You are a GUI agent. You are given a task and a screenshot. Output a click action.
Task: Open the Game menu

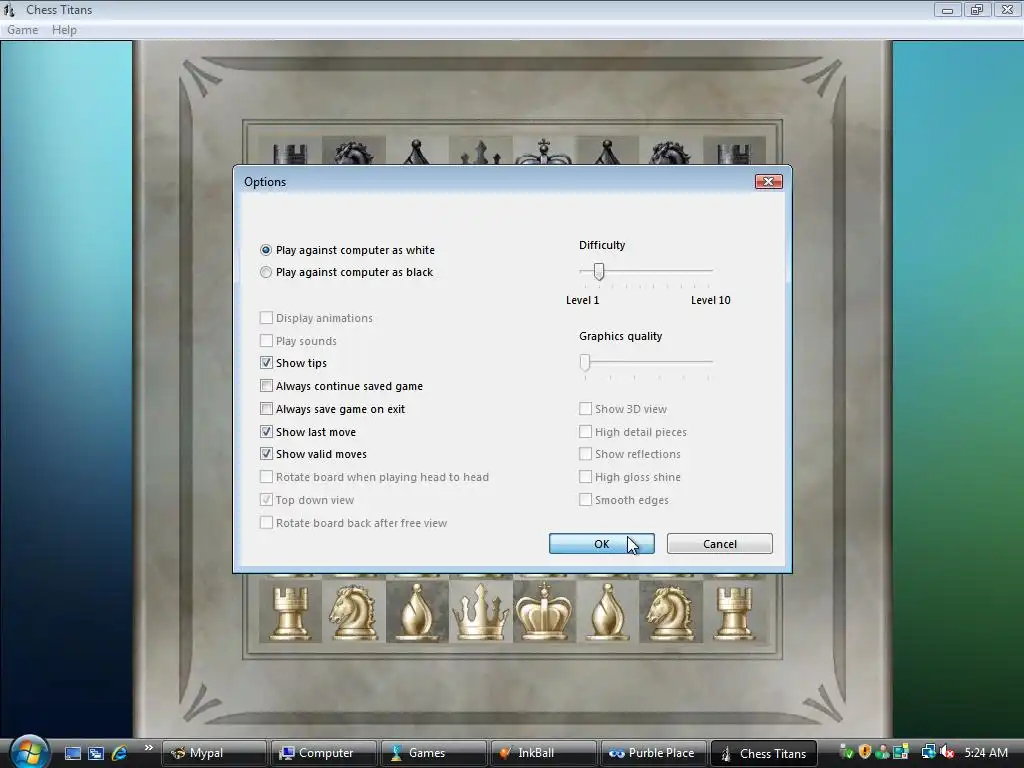click(x=23, y=30)
